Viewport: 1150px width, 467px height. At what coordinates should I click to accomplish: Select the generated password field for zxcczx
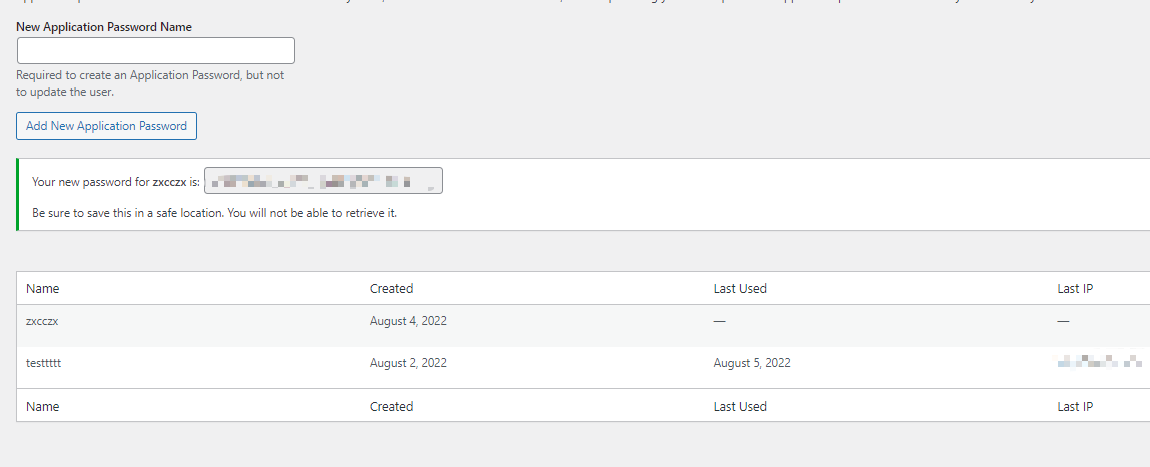coord(323,181)
